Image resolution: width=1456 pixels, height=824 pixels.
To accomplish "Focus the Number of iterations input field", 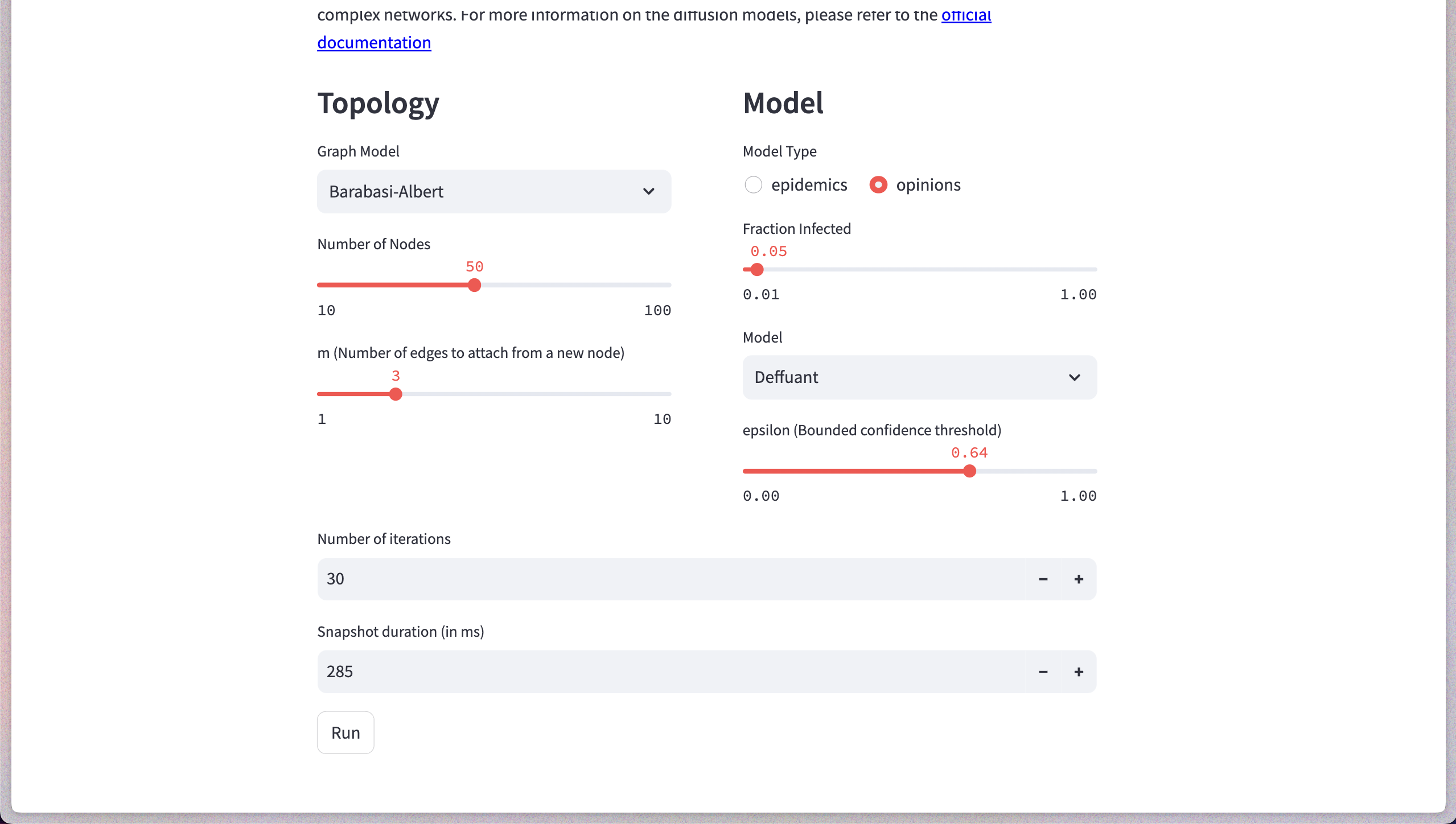I will click(x=672, y=579).
